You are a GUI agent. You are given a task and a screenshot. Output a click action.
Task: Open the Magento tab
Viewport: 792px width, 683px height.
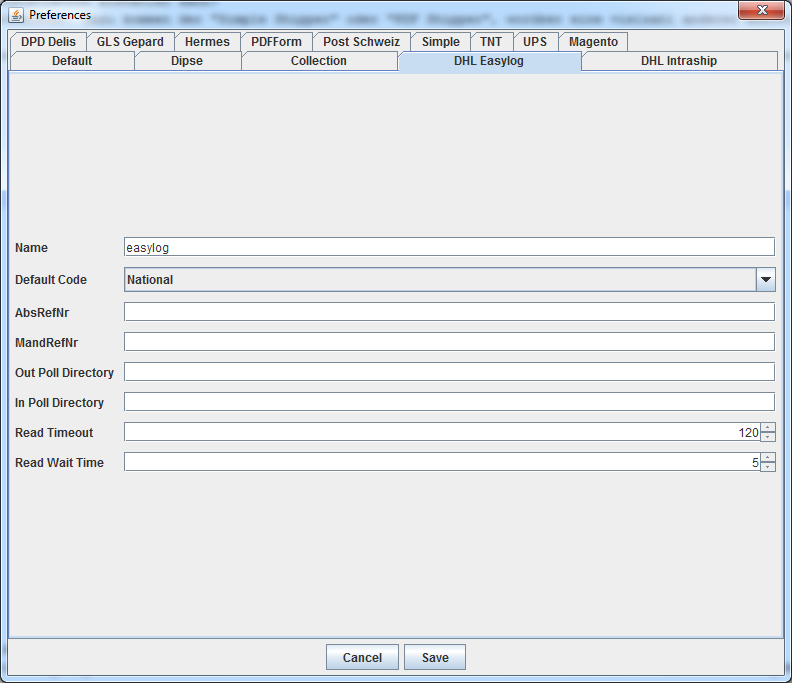coord(593,41)
